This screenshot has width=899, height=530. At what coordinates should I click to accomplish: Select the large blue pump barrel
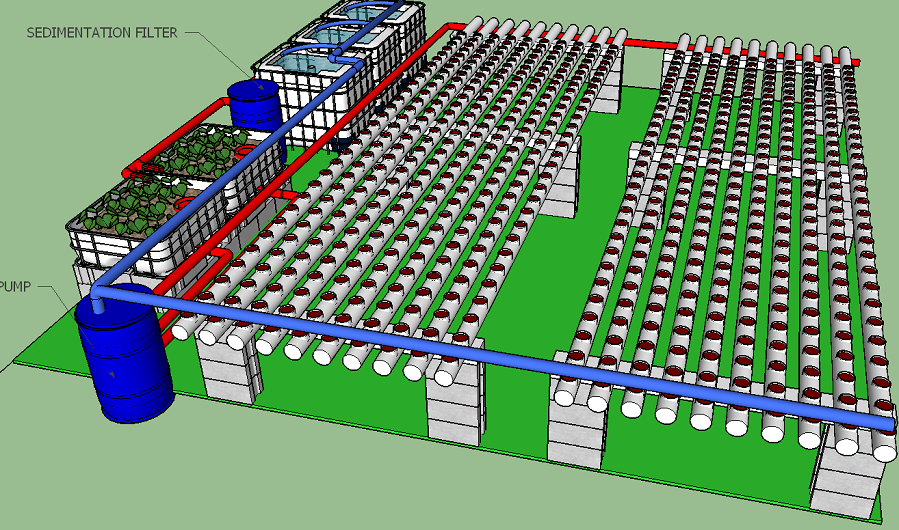pyautogui.click(x=124, y=360)
